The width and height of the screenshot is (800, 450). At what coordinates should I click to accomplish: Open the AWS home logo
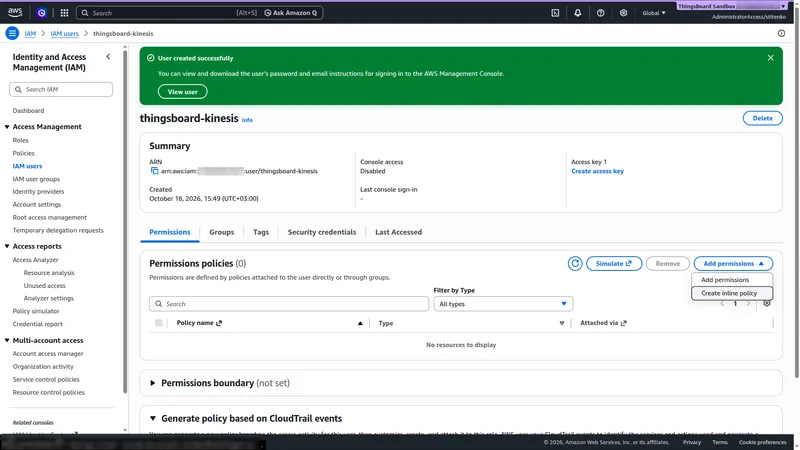(x=15, y=12)
